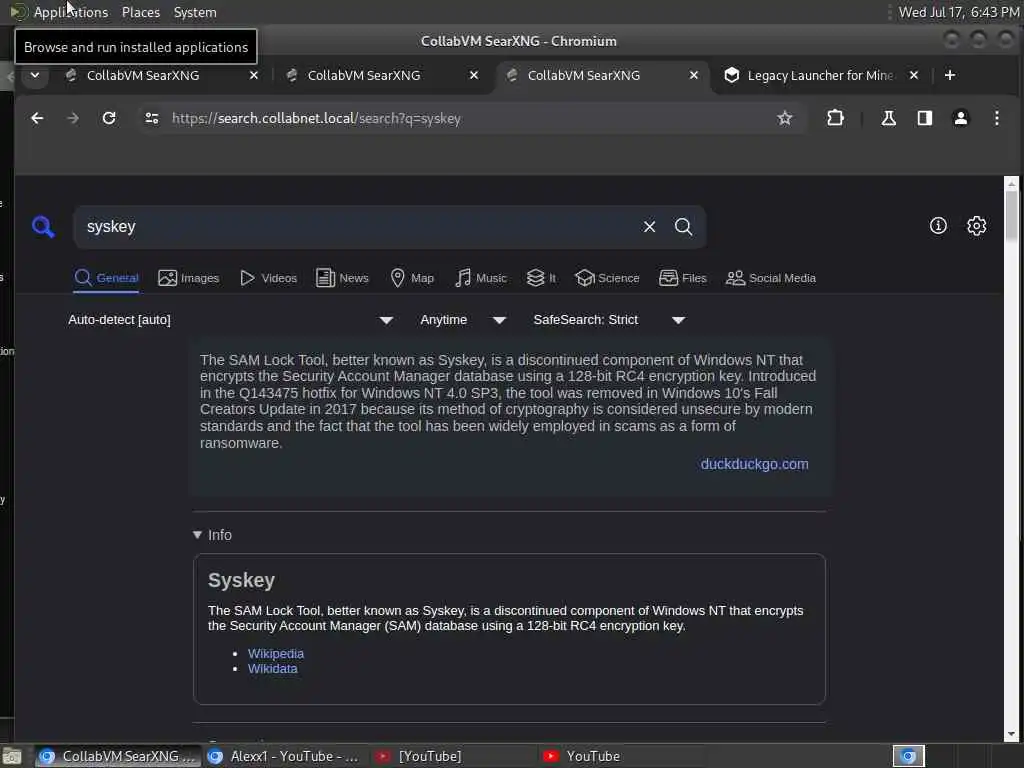Click the page vertical scrollbar thumb
Screen dimensions: 1024x768
pos(1012,216)
